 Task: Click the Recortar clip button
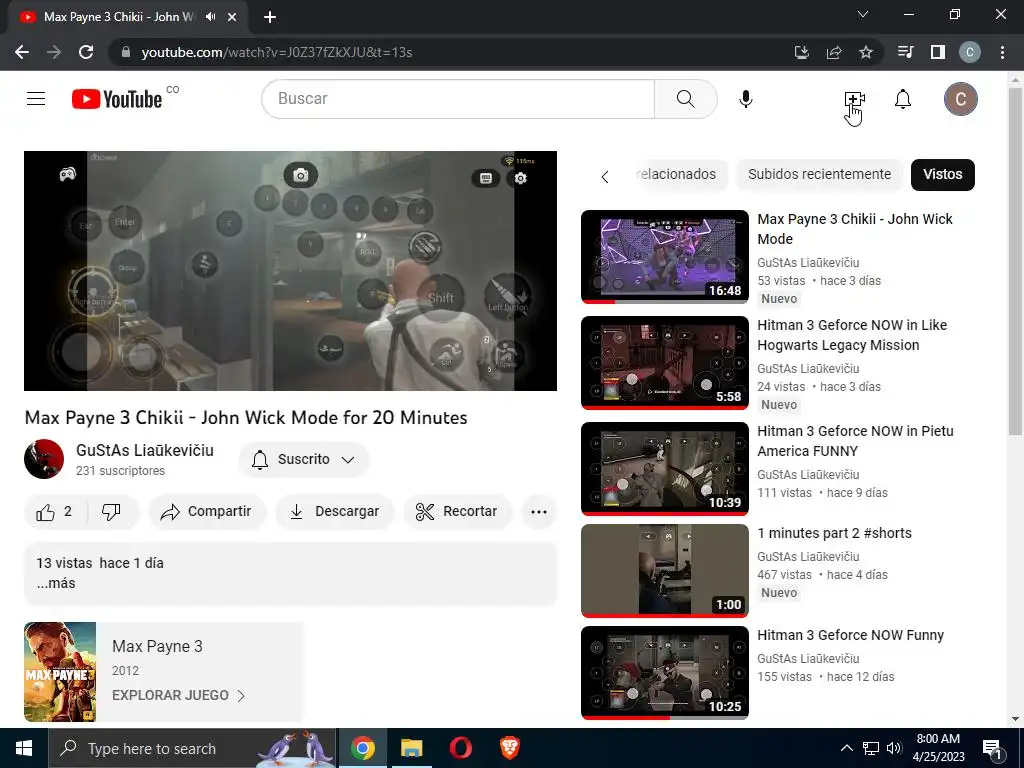pyautogui.click(x=457, y=512)
